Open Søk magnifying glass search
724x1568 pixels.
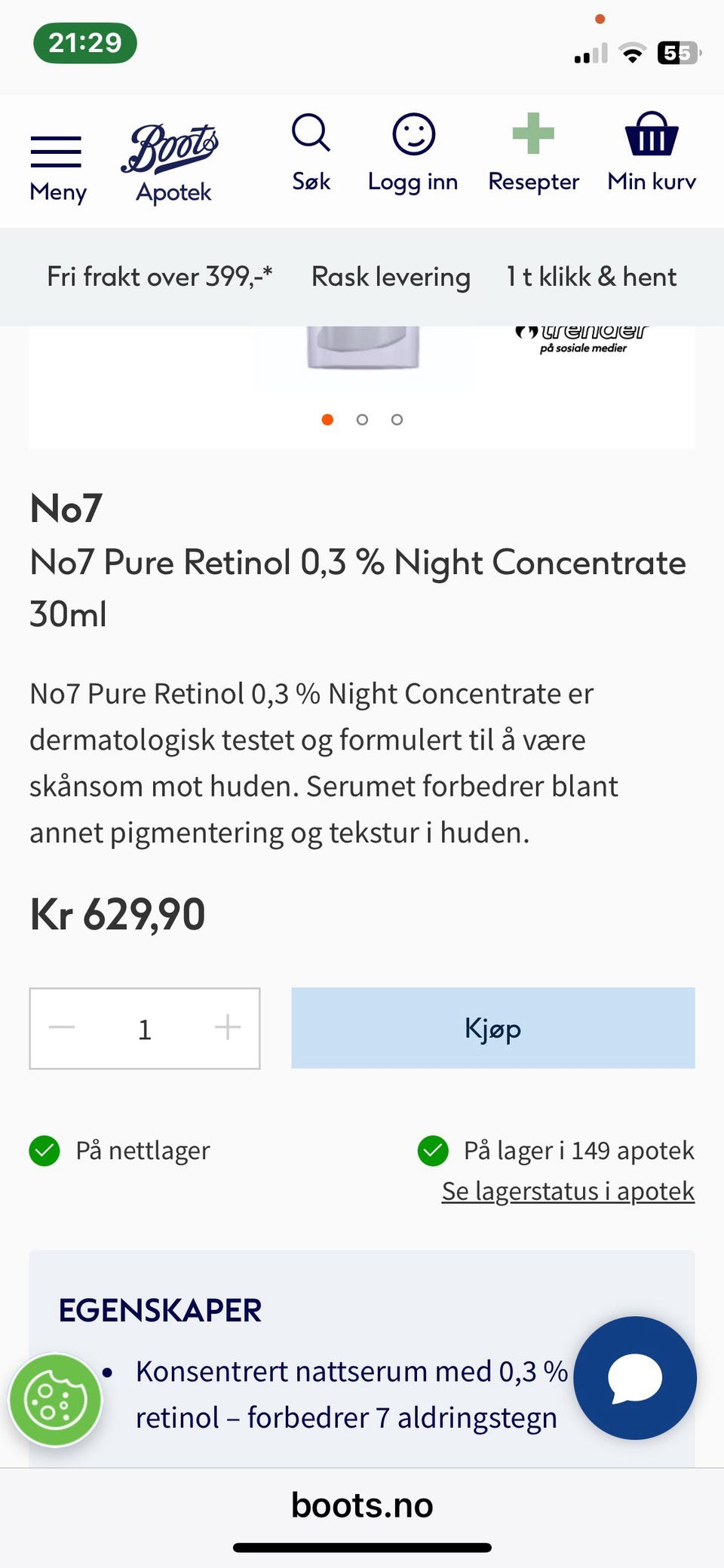(x=311, y=152)
